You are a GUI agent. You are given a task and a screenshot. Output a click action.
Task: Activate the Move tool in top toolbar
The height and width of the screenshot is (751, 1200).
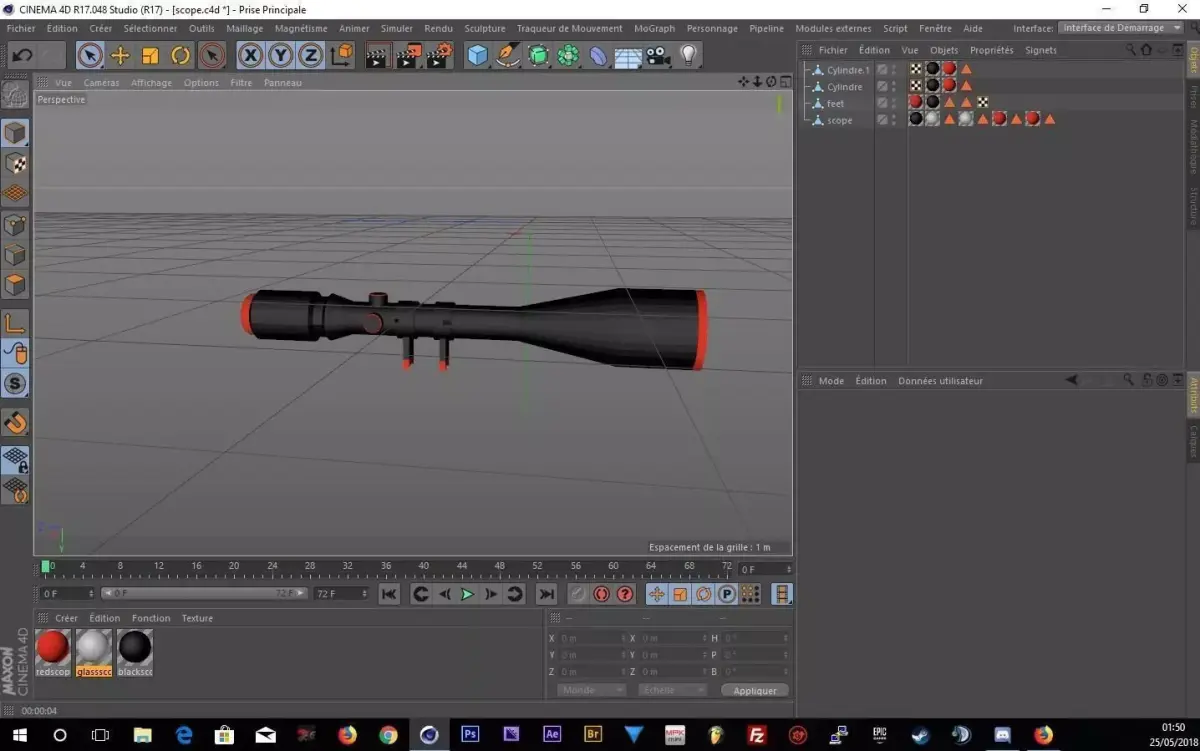coord(120,56)
